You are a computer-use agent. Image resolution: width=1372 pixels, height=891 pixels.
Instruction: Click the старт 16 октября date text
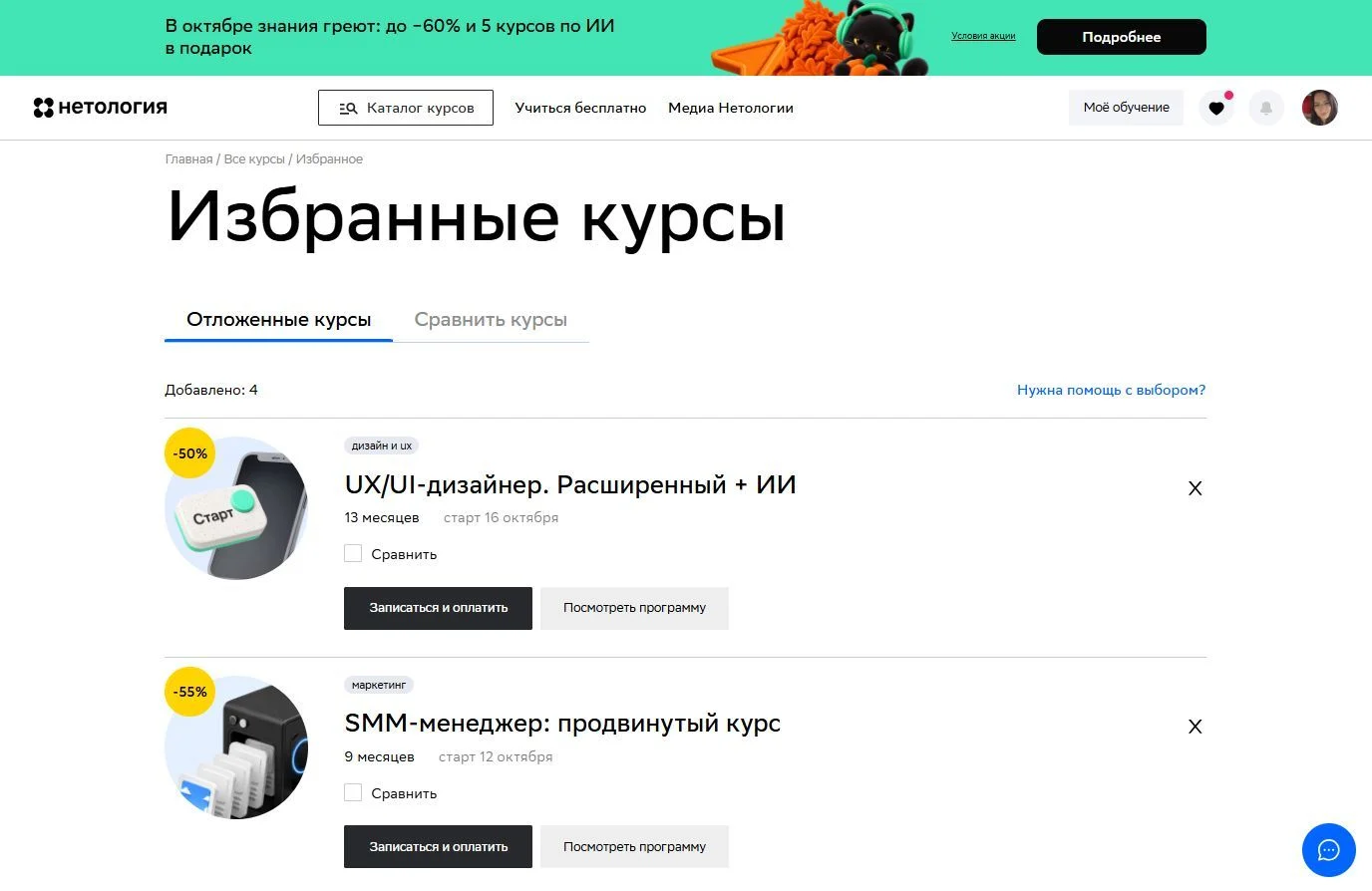coord(501,518)
